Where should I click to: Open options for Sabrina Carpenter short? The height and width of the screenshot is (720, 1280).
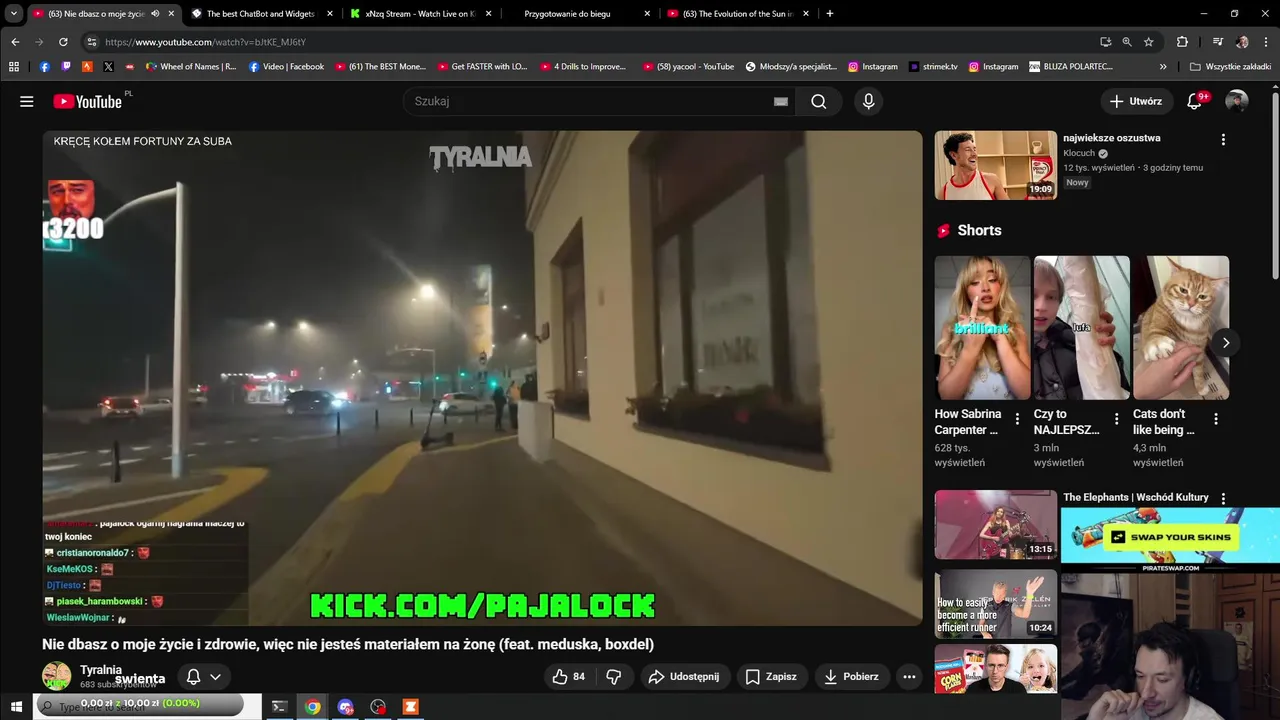1017,419
